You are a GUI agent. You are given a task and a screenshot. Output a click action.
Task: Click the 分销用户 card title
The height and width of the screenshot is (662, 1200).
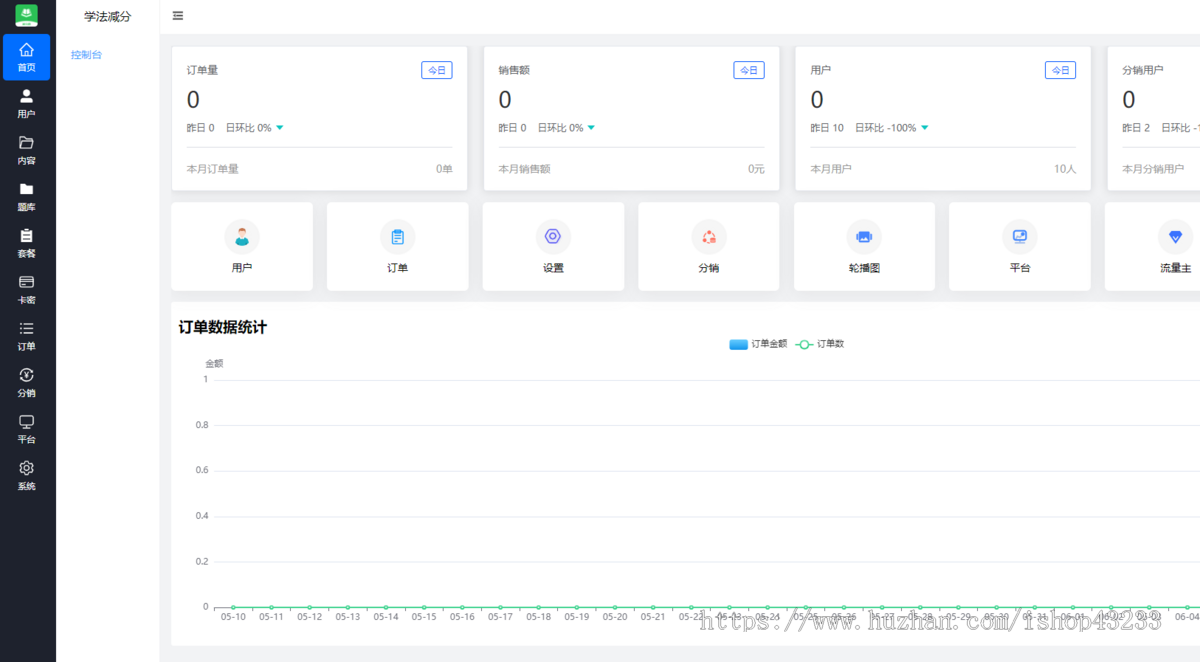(x=1143, y=70)
